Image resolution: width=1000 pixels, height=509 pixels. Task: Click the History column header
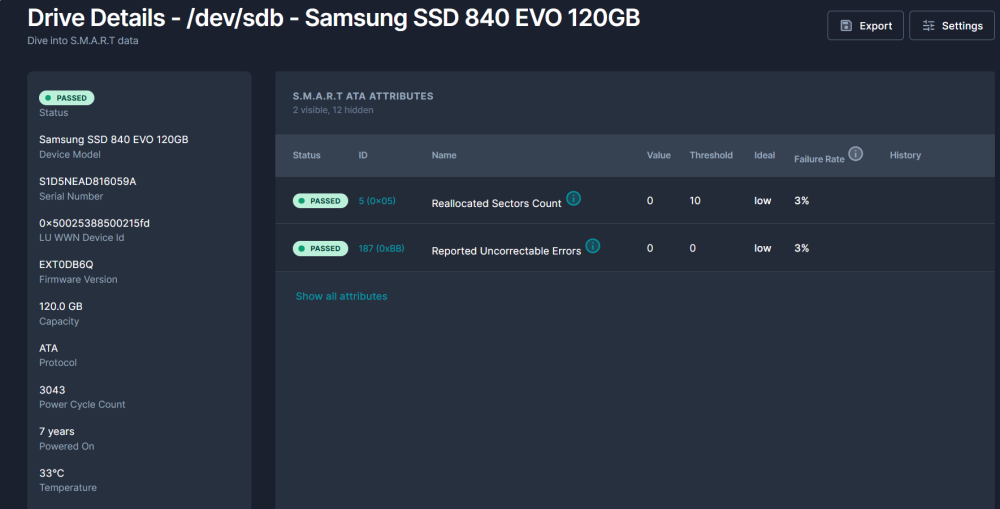click(905, 155)
